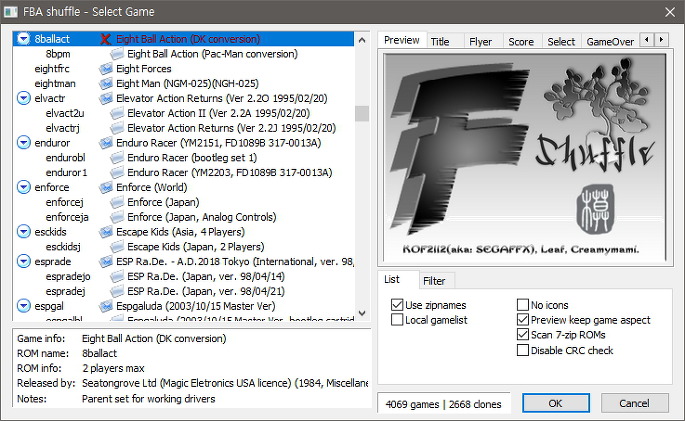
Task: Enable the Local gamelist checkbox
Action: point(397,320)
